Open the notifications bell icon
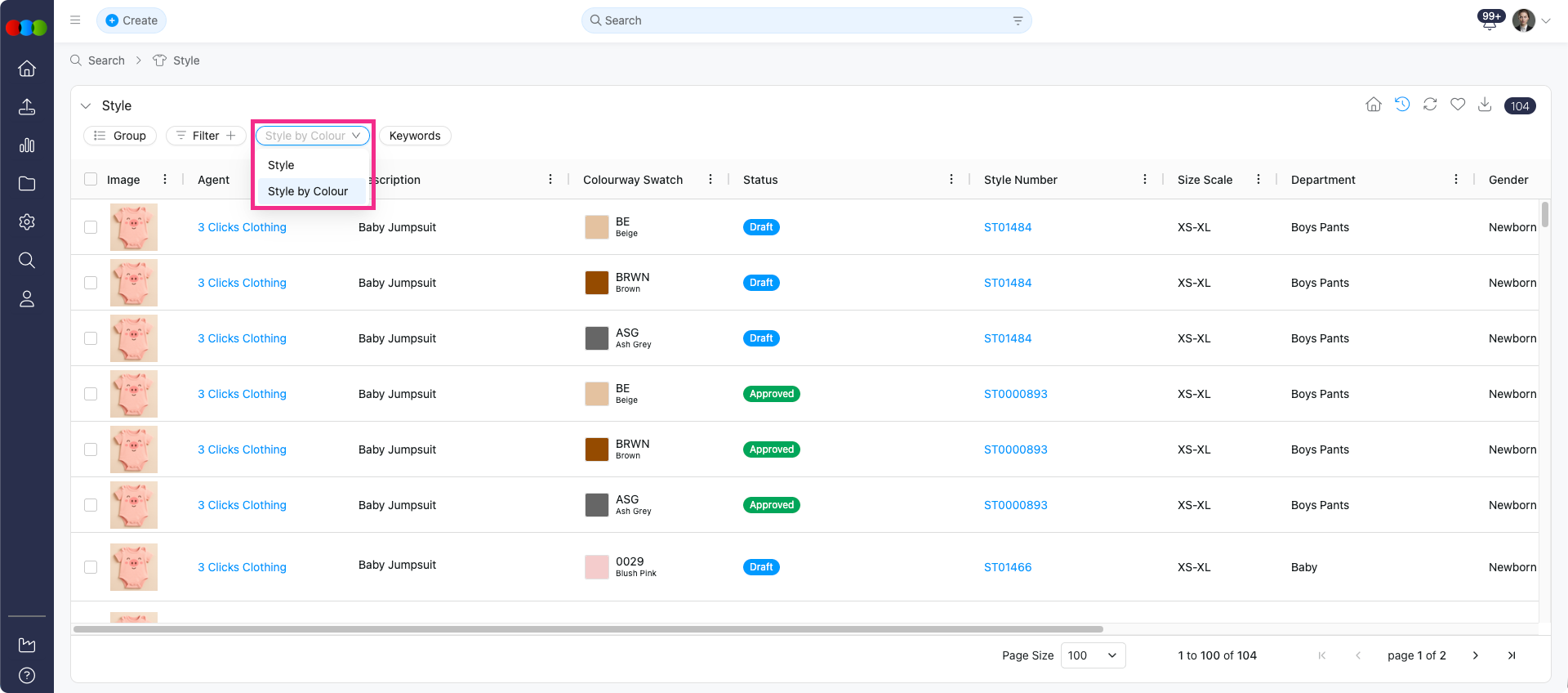Screen dimensions: 1568x693 click(x=1489, y=22)
